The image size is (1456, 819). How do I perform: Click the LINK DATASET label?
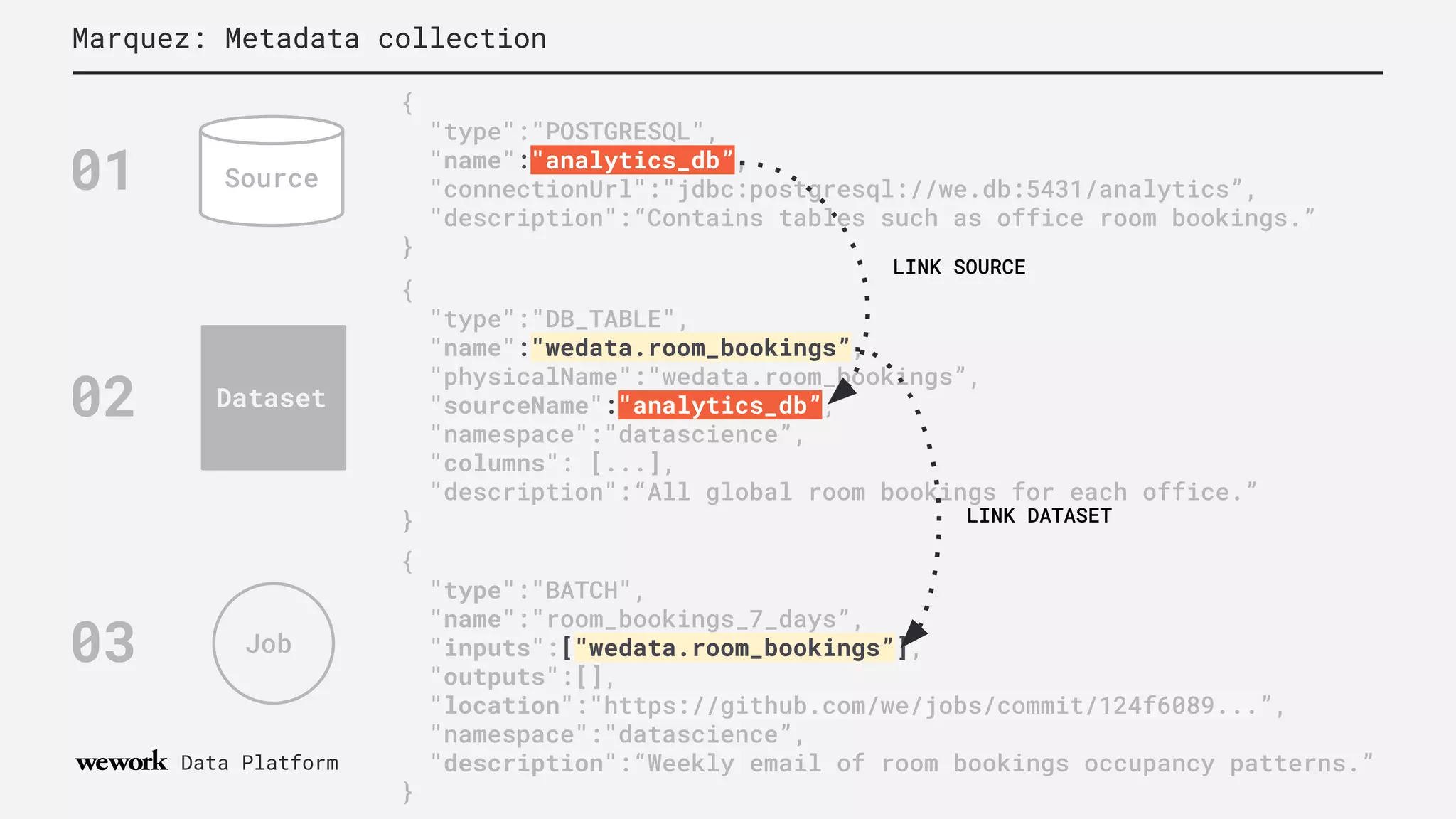[x=1039, y=516]
